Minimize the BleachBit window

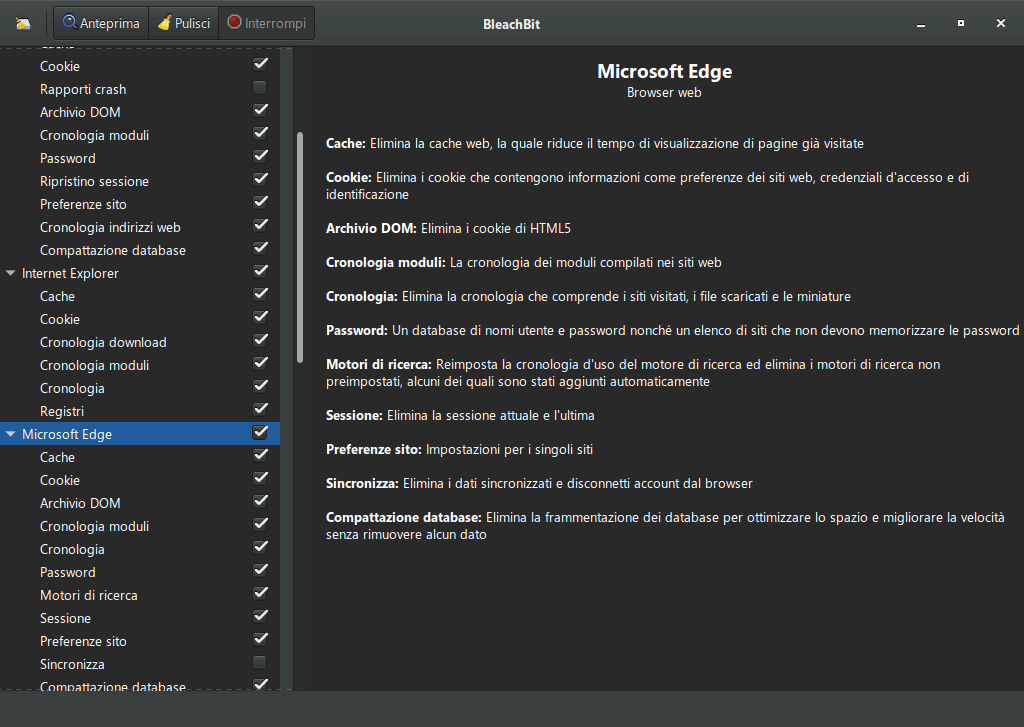tap(921, 24)
